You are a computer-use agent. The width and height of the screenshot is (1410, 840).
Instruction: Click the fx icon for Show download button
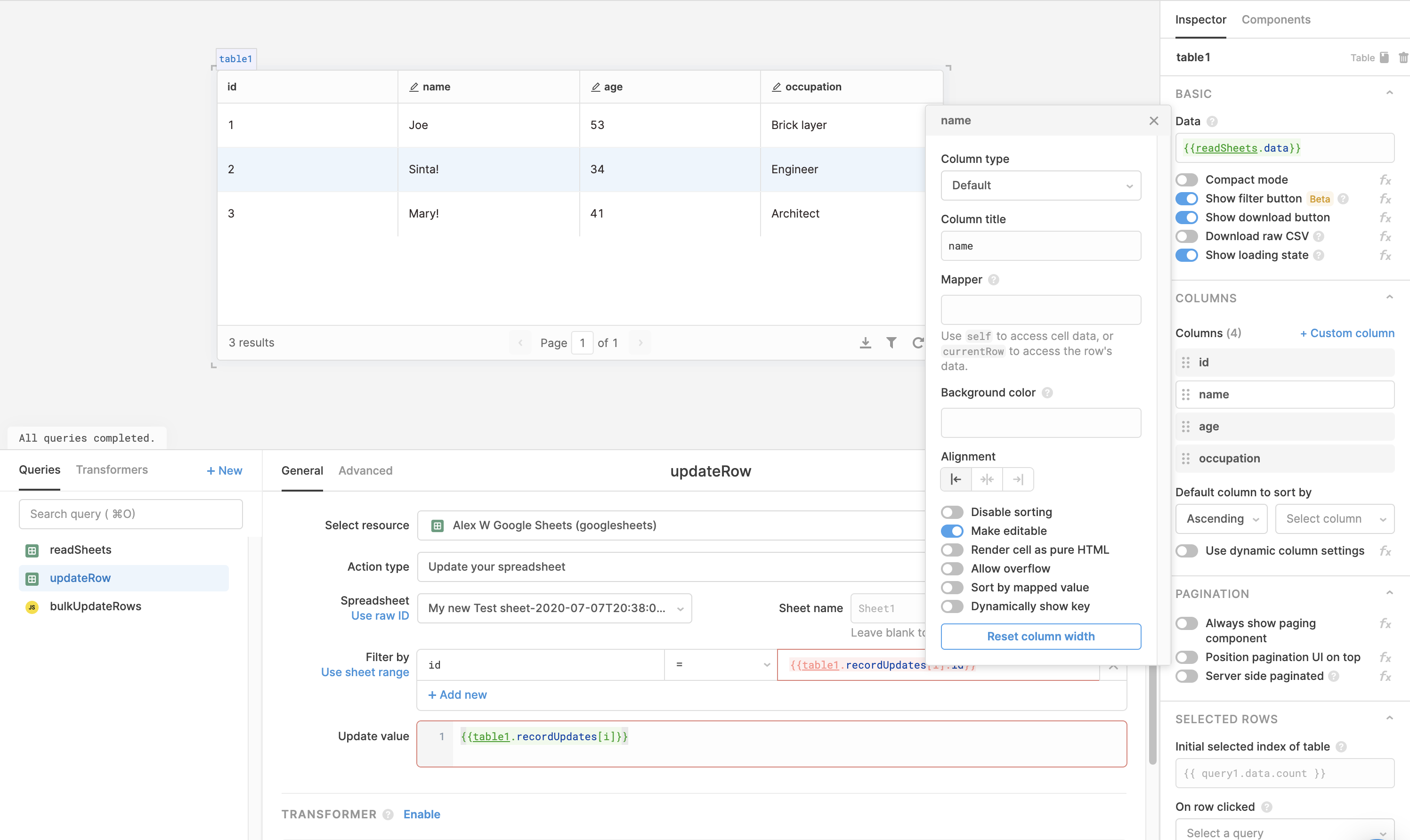coord(1385,218)
